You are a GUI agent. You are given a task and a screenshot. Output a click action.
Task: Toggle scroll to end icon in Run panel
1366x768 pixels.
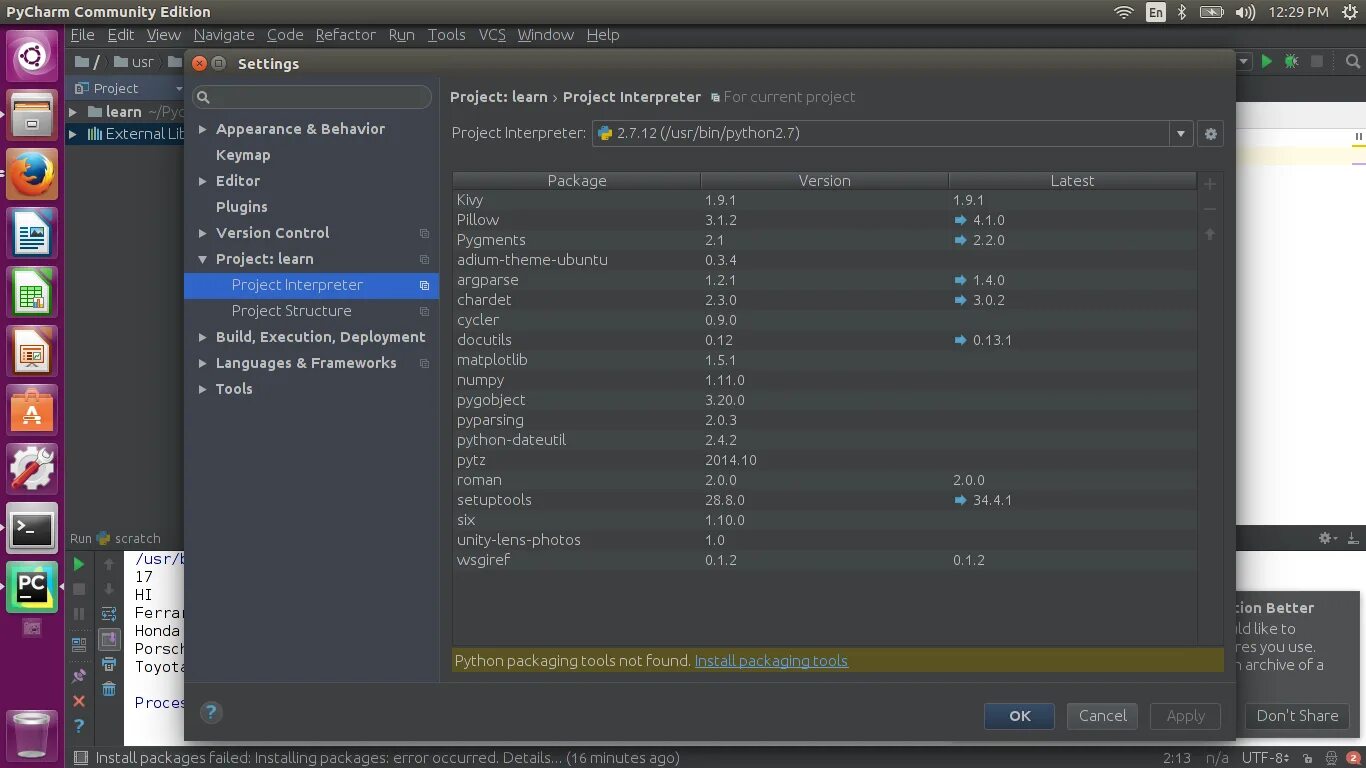point(109,639)
